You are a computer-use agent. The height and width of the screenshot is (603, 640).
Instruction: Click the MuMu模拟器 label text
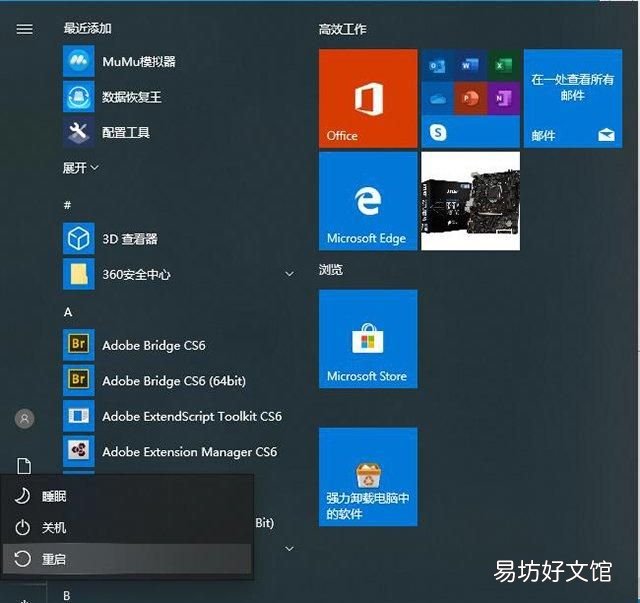click(x=139, y=62)
